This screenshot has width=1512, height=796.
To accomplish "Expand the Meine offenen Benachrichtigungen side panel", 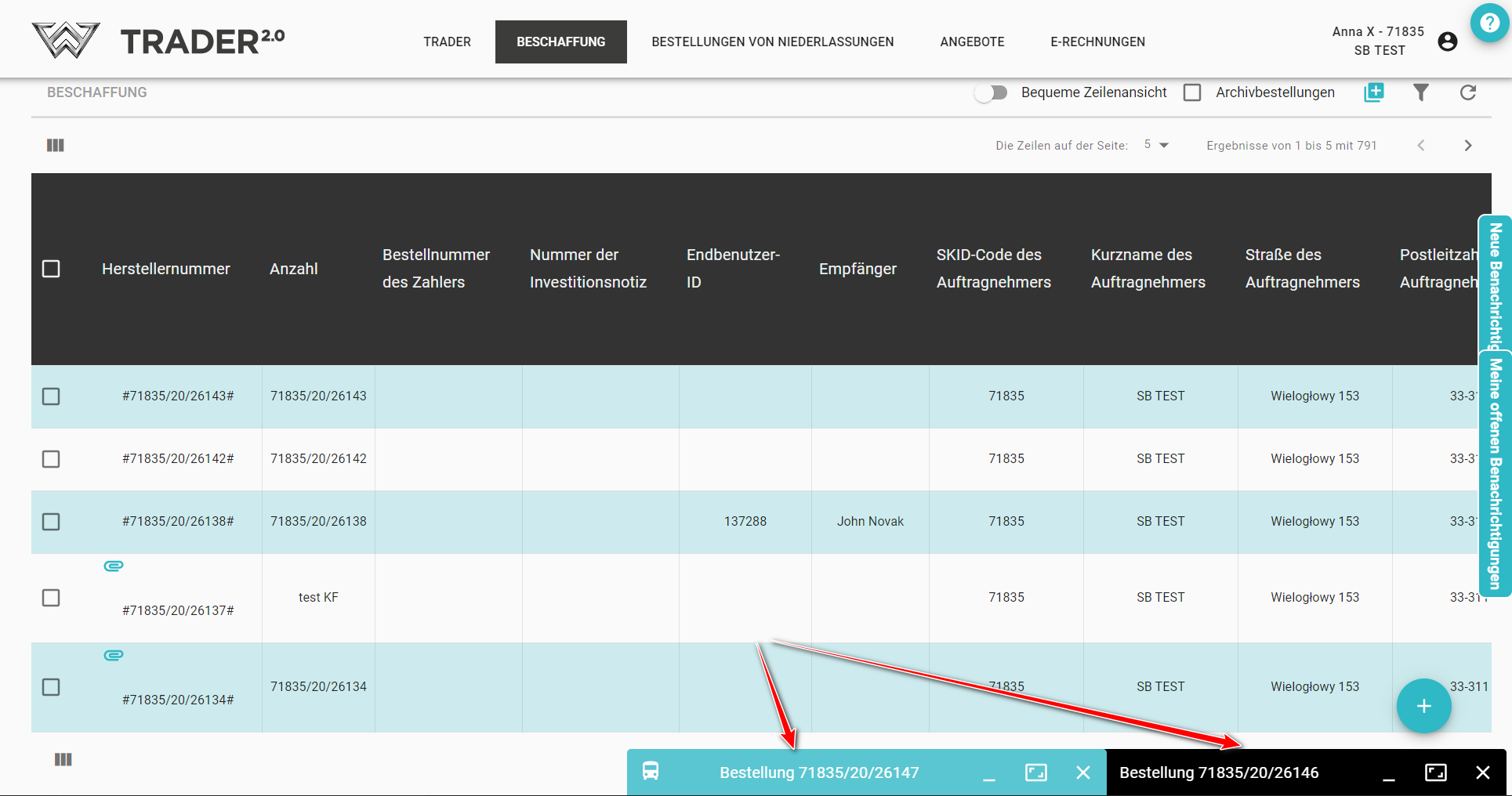I will 1496,474.
